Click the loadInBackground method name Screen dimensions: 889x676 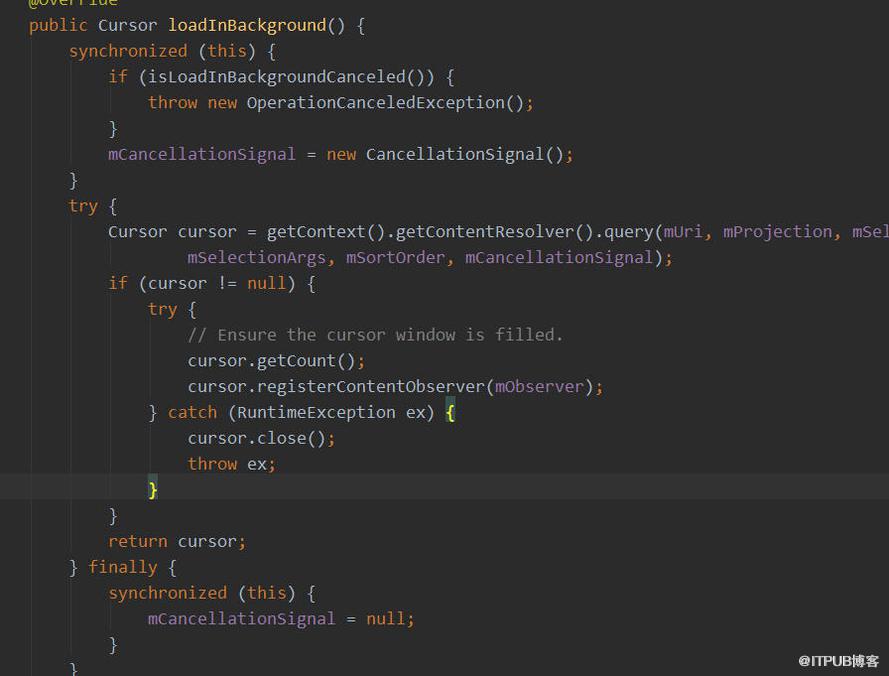tap(247, 26)
